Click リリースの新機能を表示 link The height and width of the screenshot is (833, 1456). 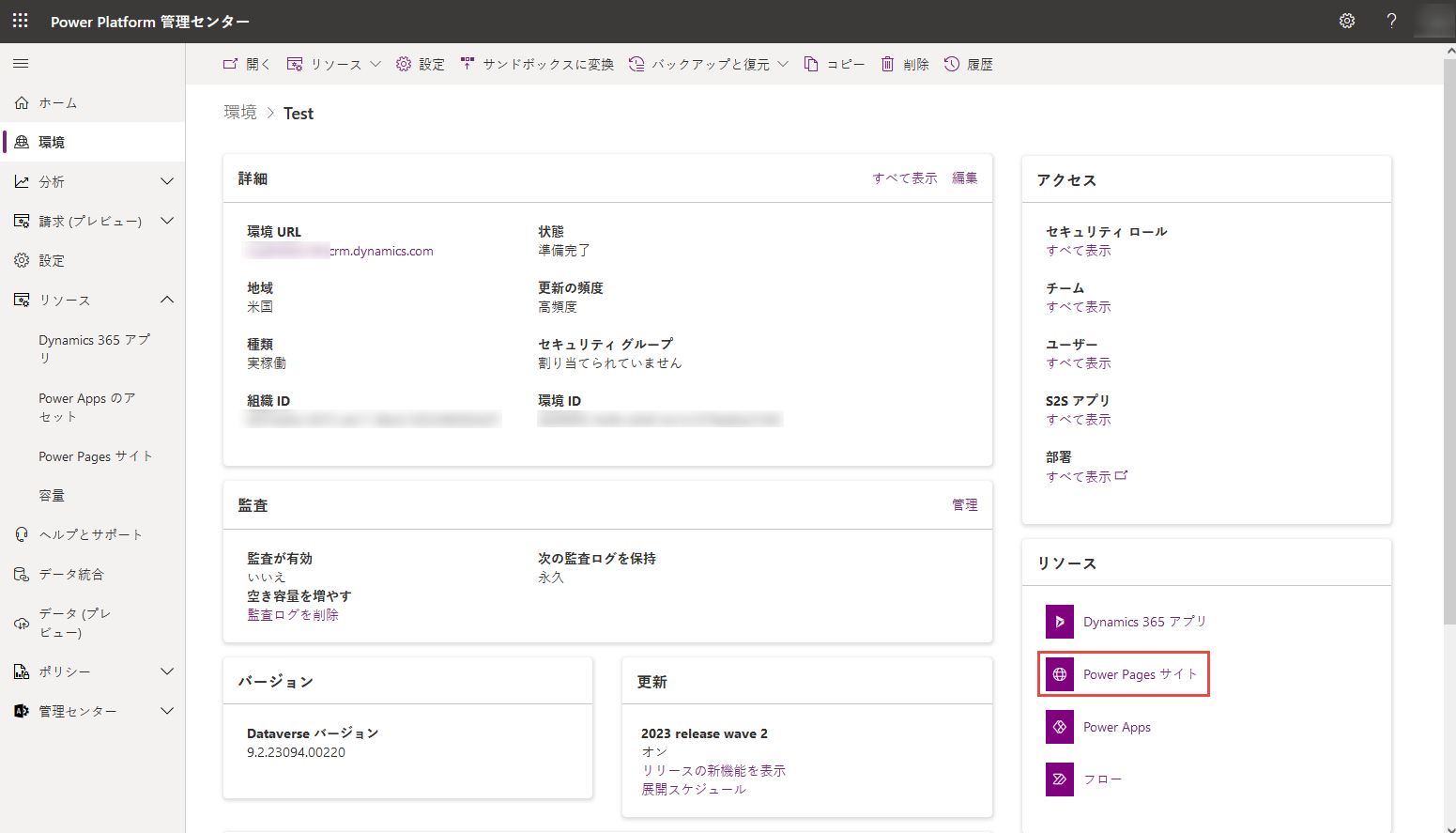pos(713,771)
